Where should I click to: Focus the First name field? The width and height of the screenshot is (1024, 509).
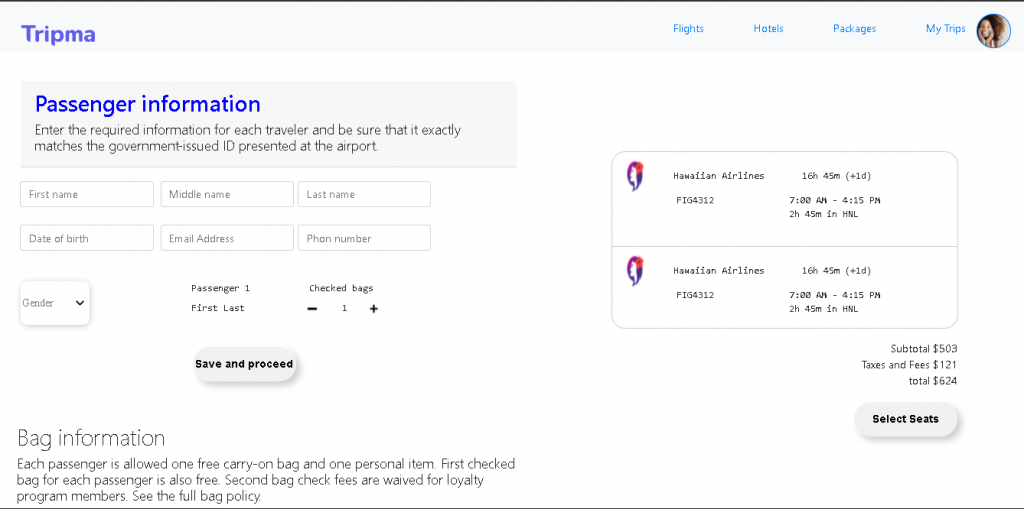[x=87, y=194]
